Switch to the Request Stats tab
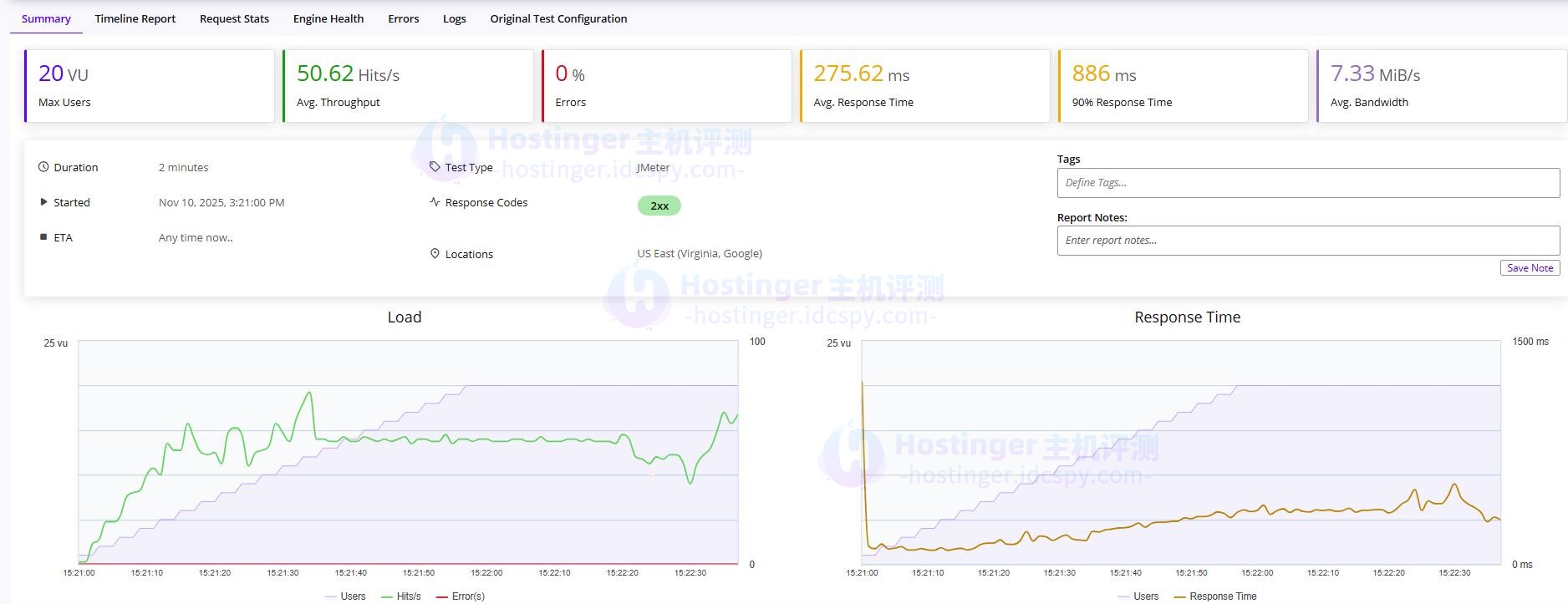The height and width of the screenshot is (604, 1568). (234, 18)
